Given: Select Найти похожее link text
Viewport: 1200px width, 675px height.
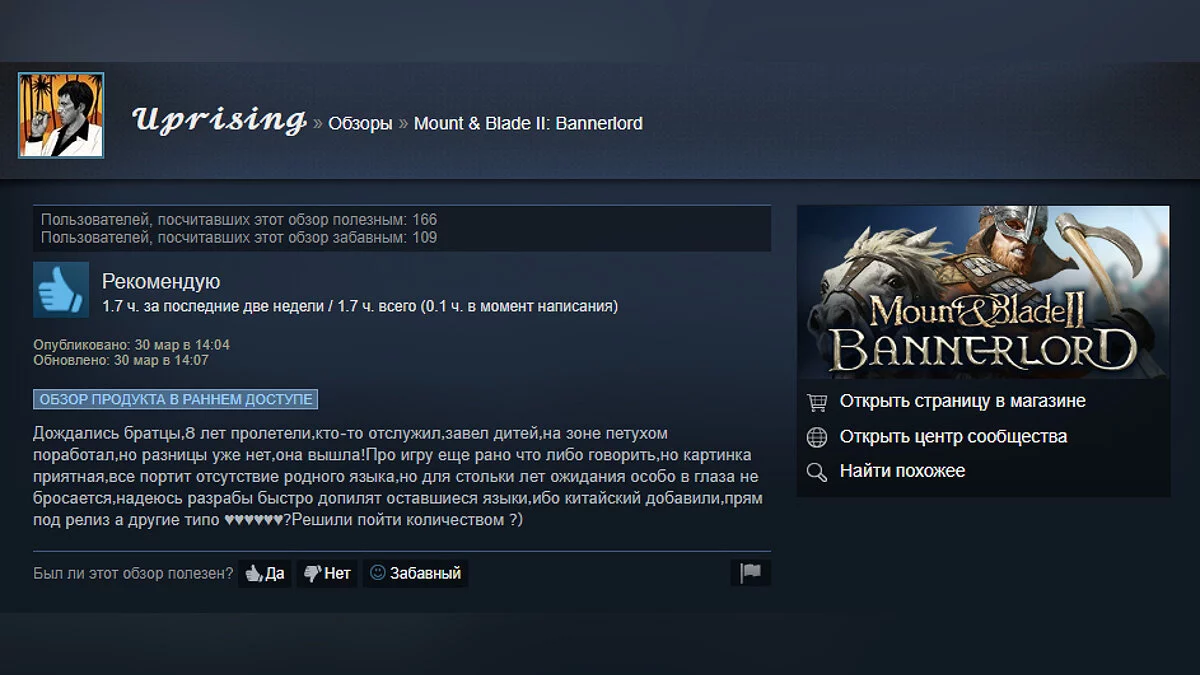Looking at the screenshot, I should pyautogui.click(x=902, y=471).
